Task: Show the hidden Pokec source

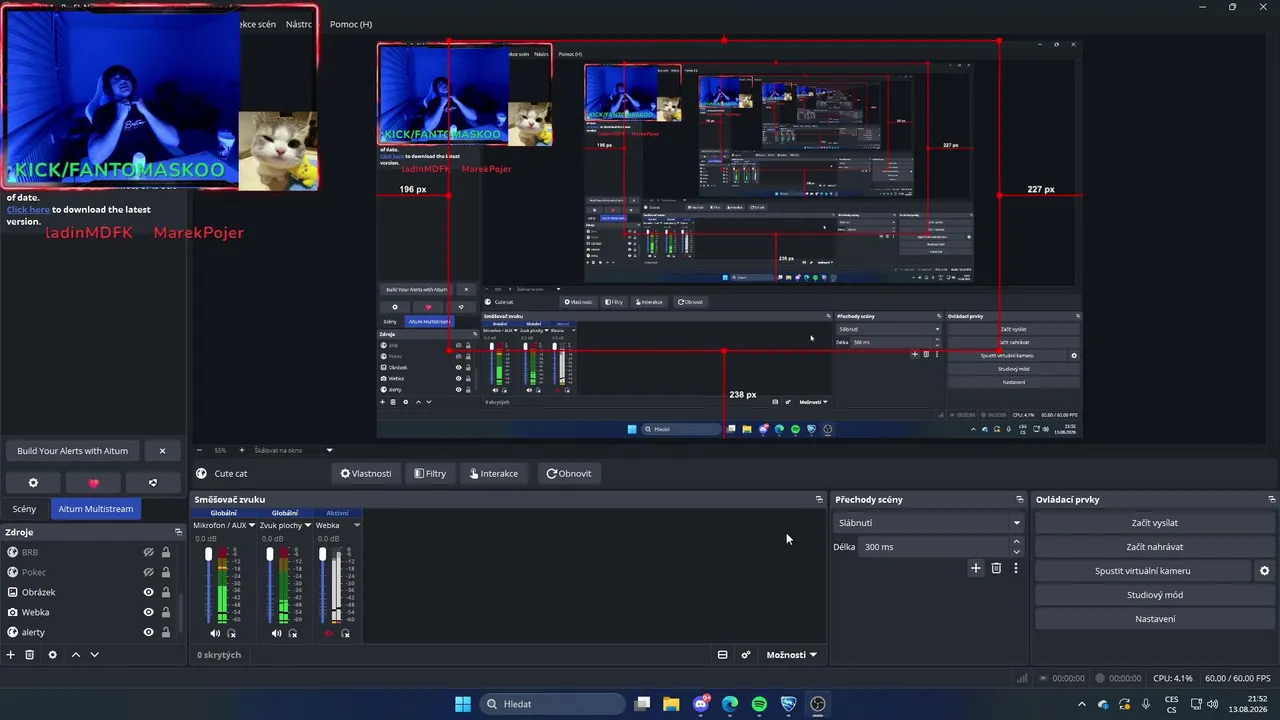Action: (x=148, y=572)
